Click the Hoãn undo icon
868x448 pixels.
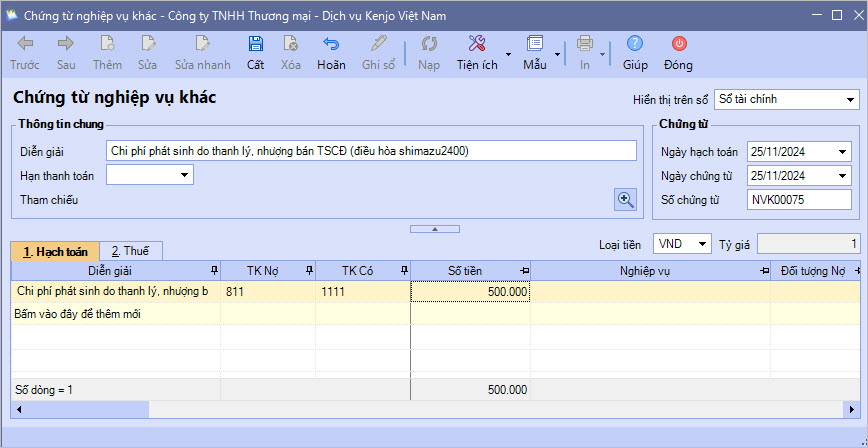(331, 44)
